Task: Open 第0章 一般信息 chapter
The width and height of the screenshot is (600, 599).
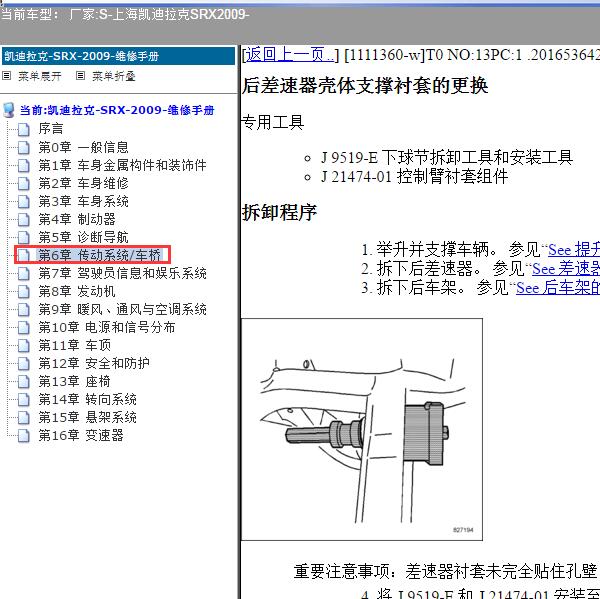Action: tap(83, 147)
